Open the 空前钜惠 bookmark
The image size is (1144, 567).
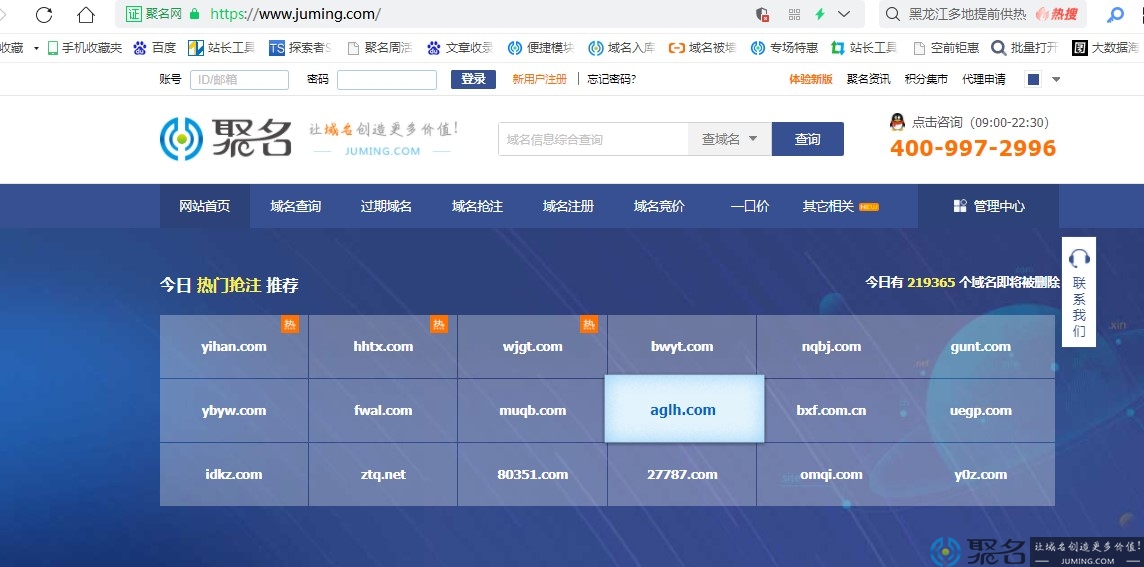(946, 47)
